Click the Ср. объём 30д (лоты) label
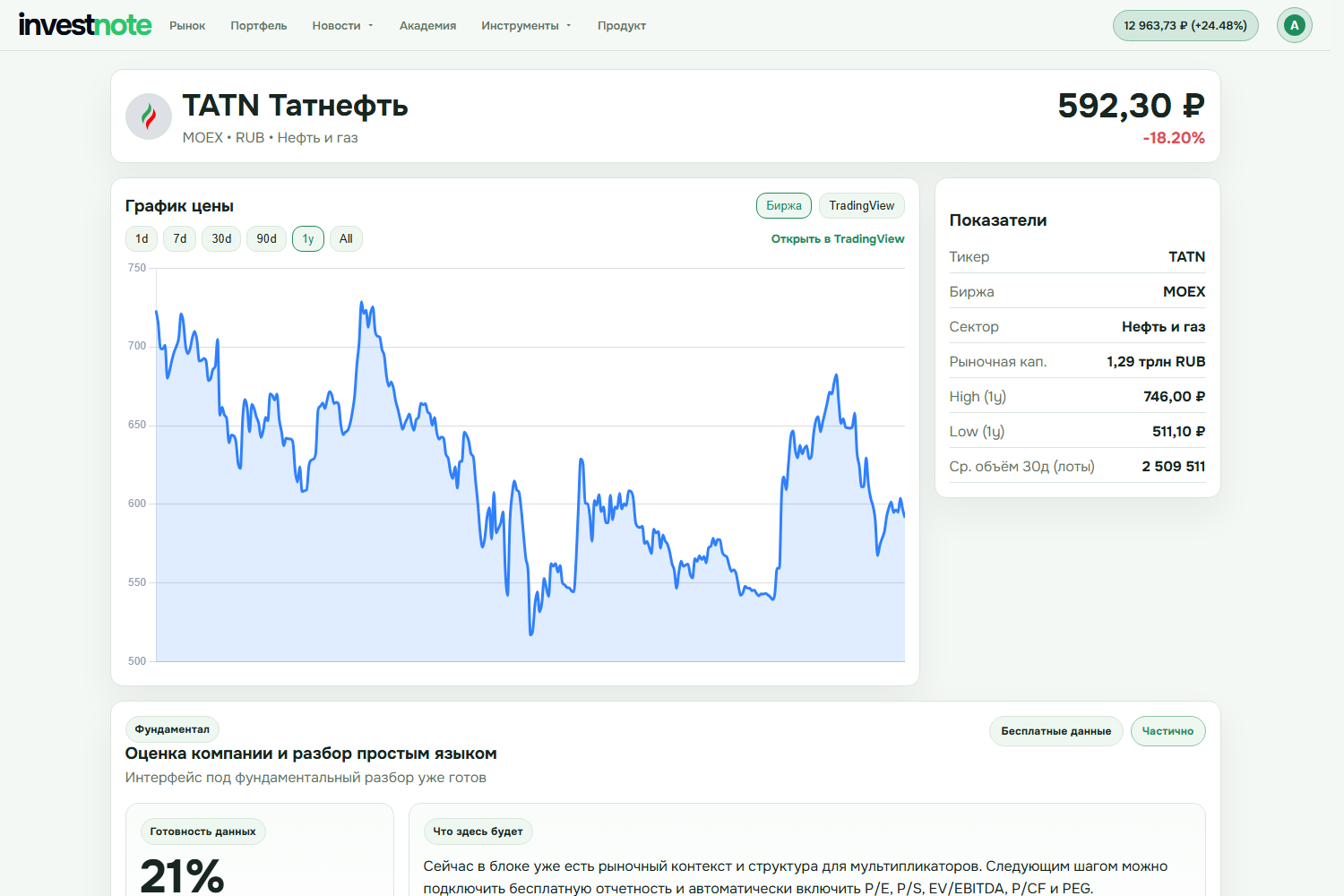Image resolution: width=1344 pixels, height=896 pixels. click(x=1021, y=467)
